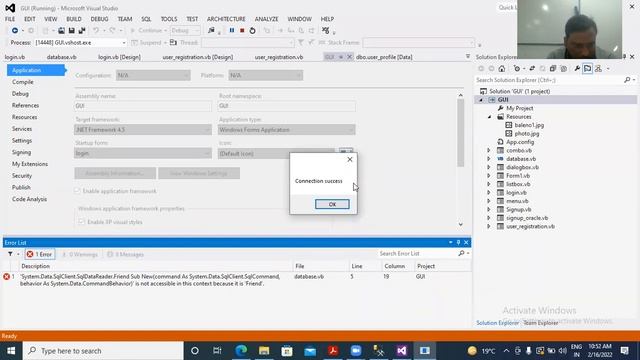Image resolution: width=640 pixels, height=360 pixels.
Task: Open the Application type dropdown
Action: click(286, 130)
